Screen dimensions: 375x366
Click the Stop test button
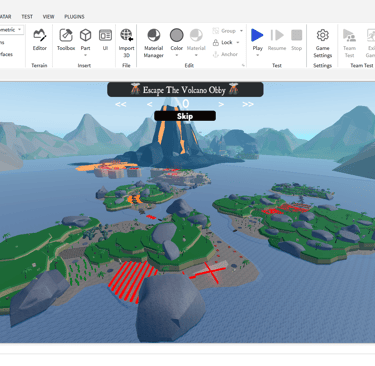(296, 40)
